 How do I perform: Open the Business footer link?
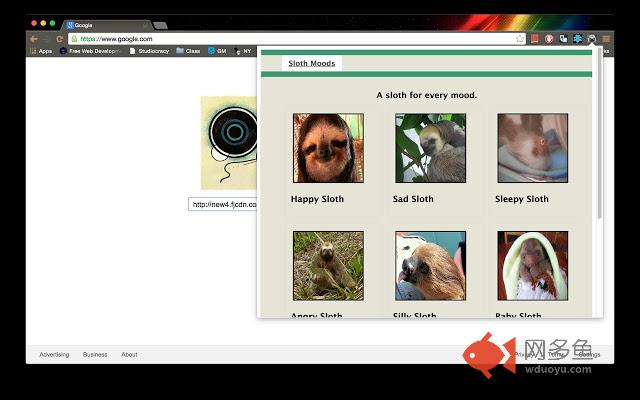95,355
